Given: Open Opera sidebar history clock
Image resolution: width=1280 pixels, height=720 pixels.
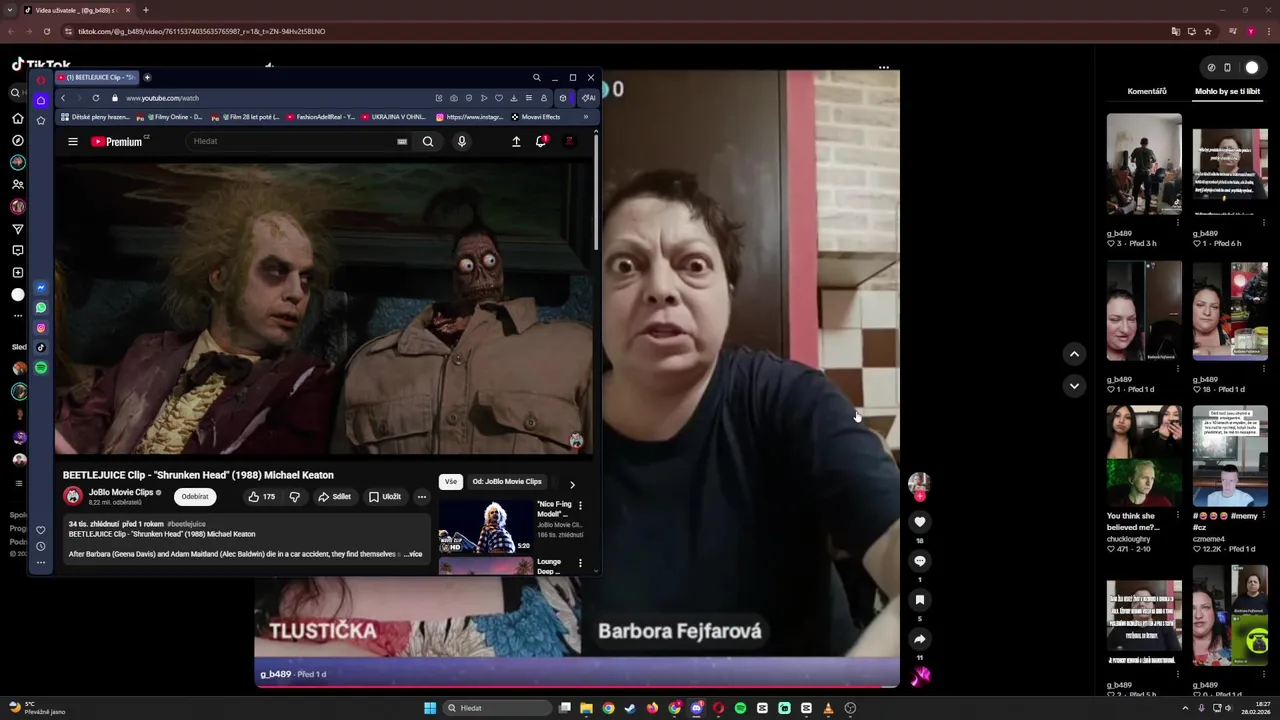Looking at the screenshot, I should point(41,546).
